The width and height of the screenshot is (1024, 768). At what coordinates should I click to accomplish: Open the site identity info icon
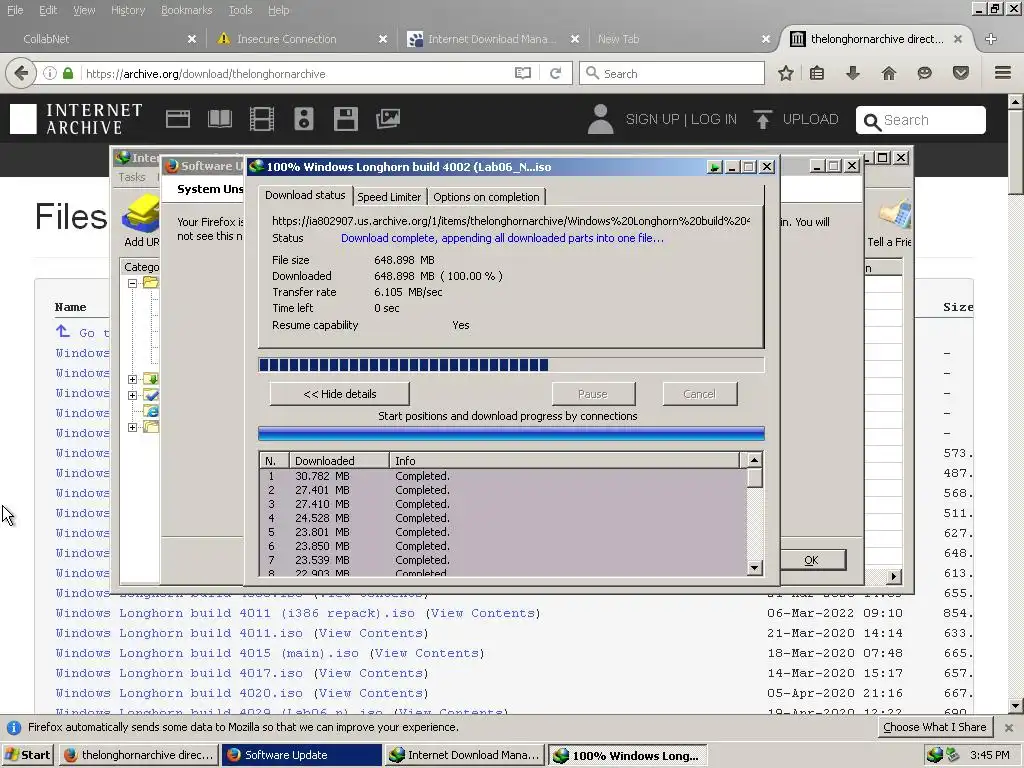coord(50,73)
